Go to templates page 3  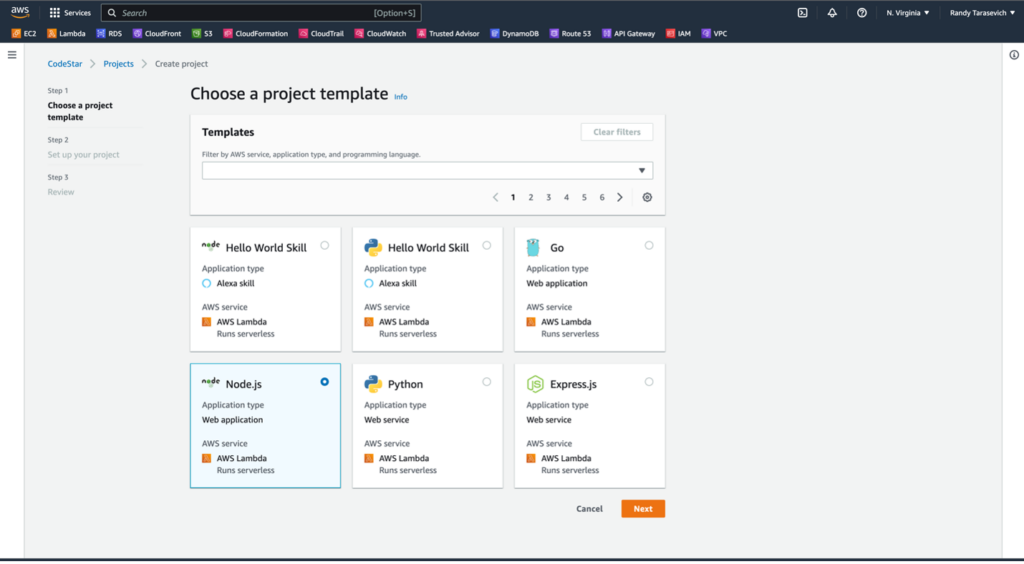(x=549, y=197)
